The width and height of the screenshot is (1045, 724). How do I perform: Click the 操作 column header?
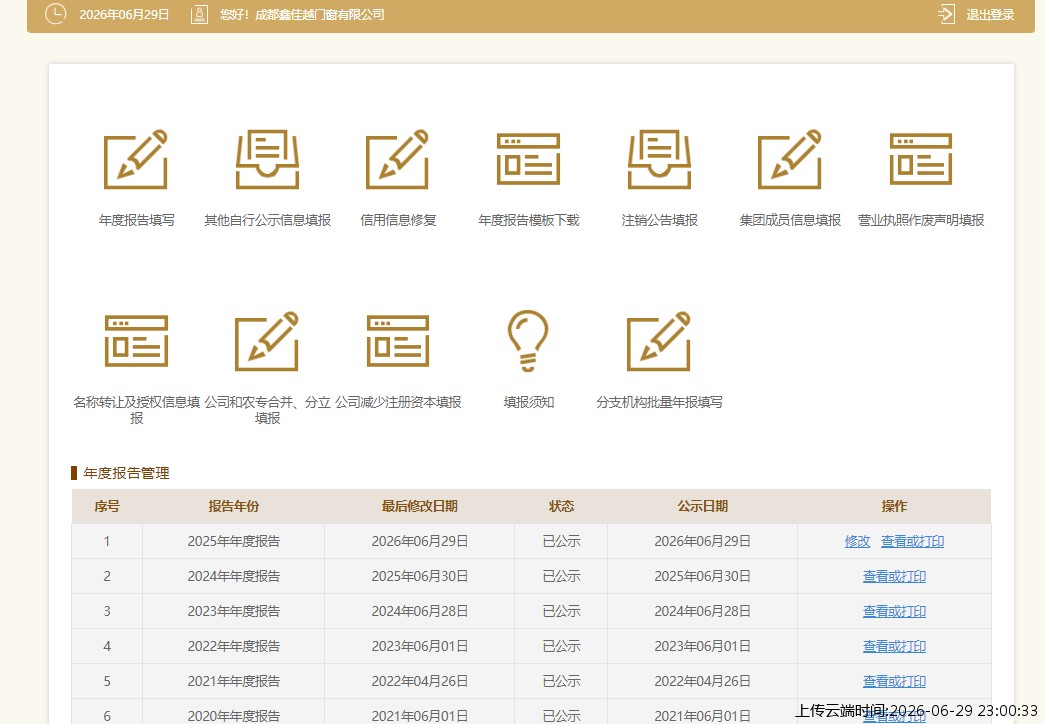point(894,506)
